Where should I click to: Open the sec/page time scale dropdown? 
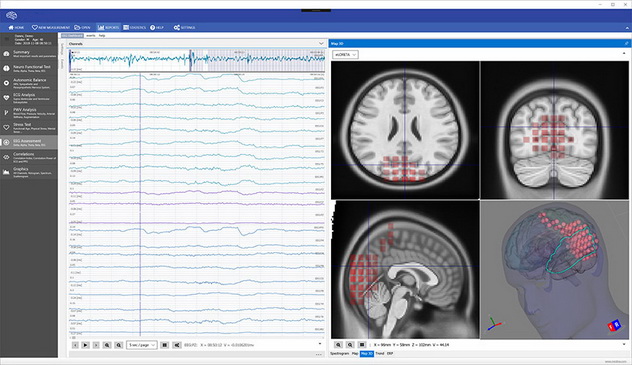point(141,345)
